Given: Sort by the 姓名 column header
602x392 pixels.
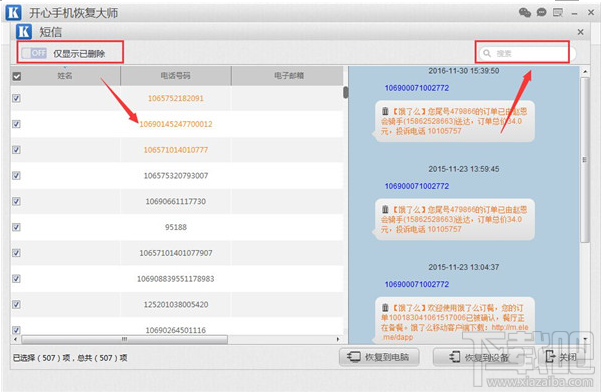Looking at the screenshot, I should point(65,76).
